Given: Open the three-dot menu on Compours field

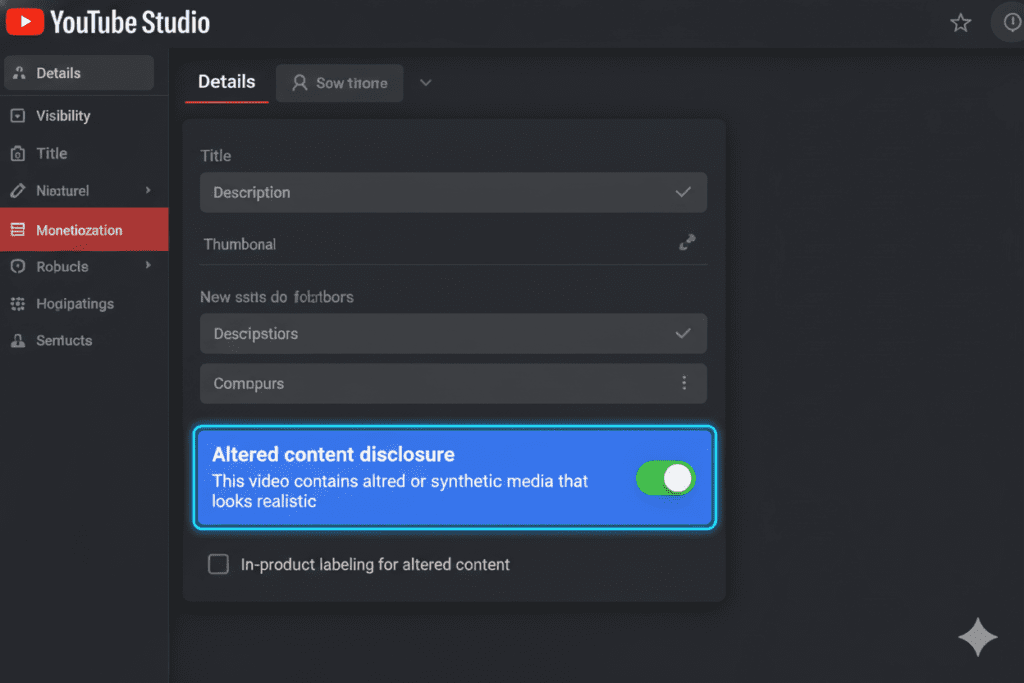Looking at the screenshot, I should (684, 383).
